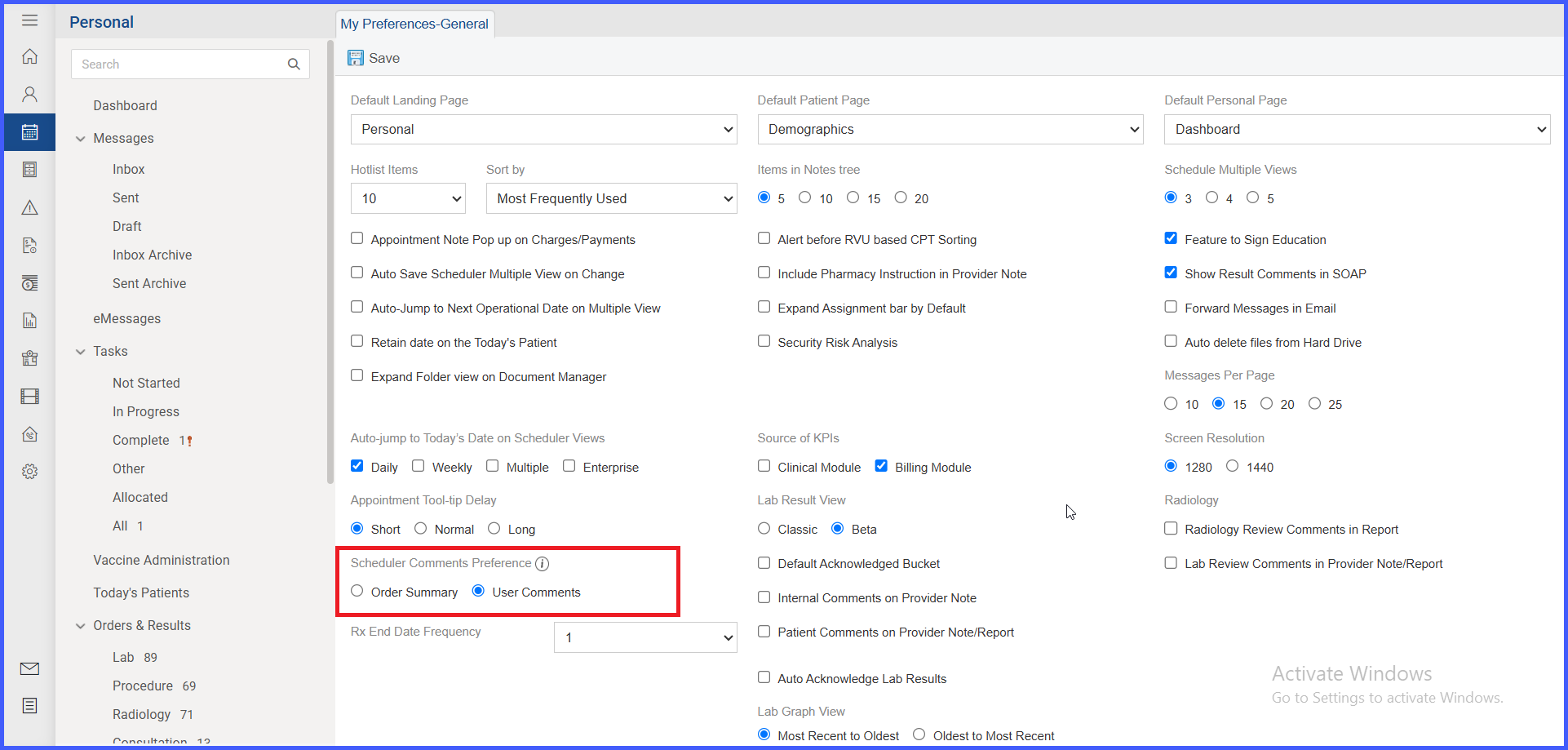1568x750 pixels.
Task: Open the billing document icon in sidebar
Action: [29, 245]
